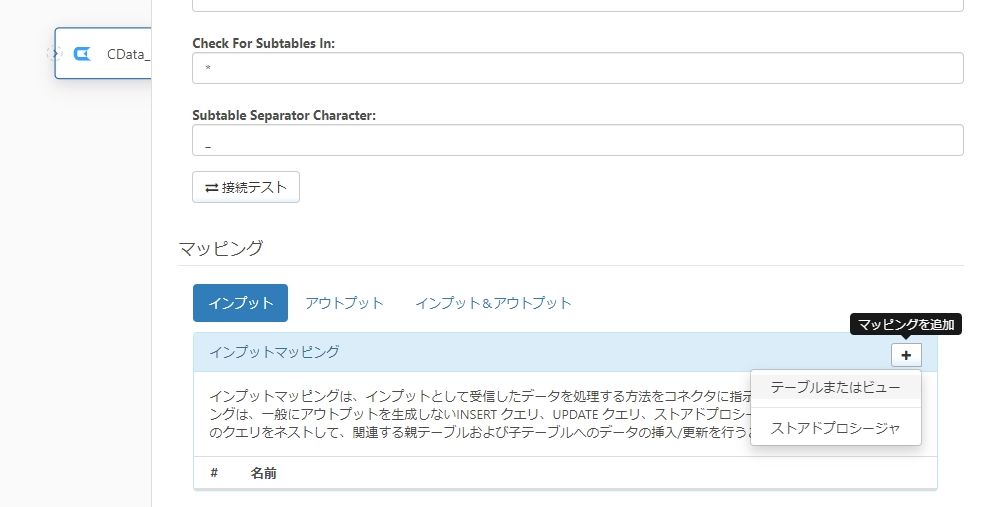Click the partially visible field at the top
This screenshot has width=984, height=507.
click(x=577, y=5)
